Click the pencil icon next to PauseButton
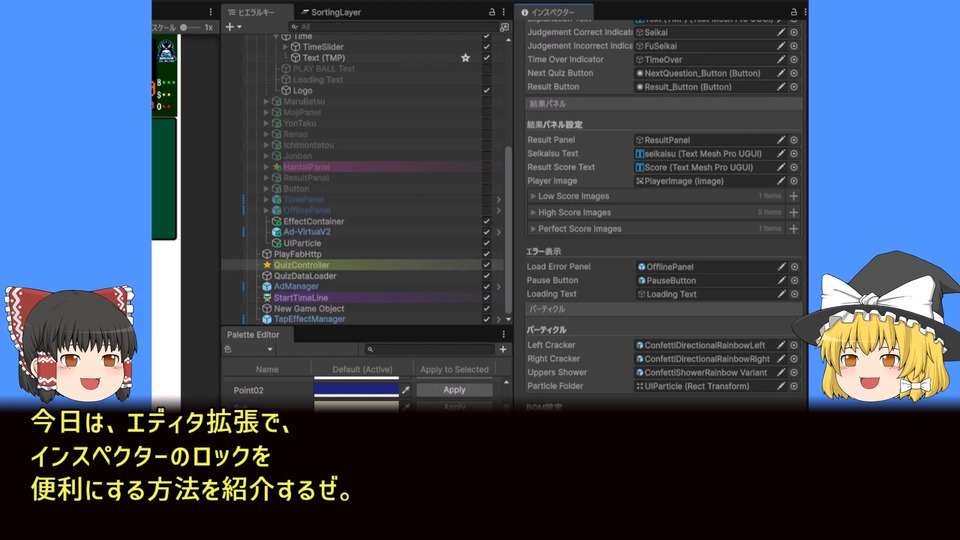Viewport: 960px width, 540px height. click(781, 280)
